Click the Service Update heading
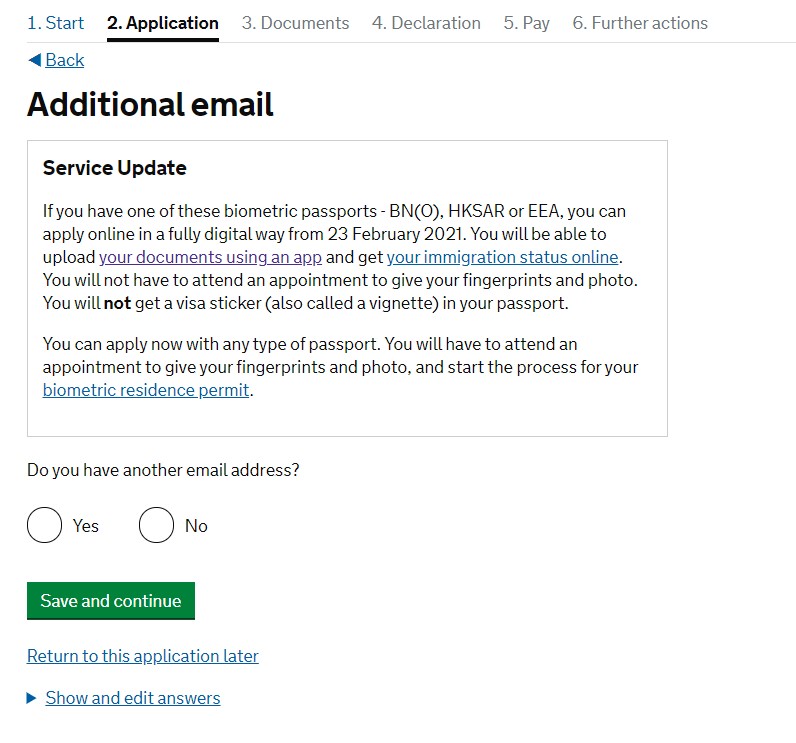 pos(115,168)
